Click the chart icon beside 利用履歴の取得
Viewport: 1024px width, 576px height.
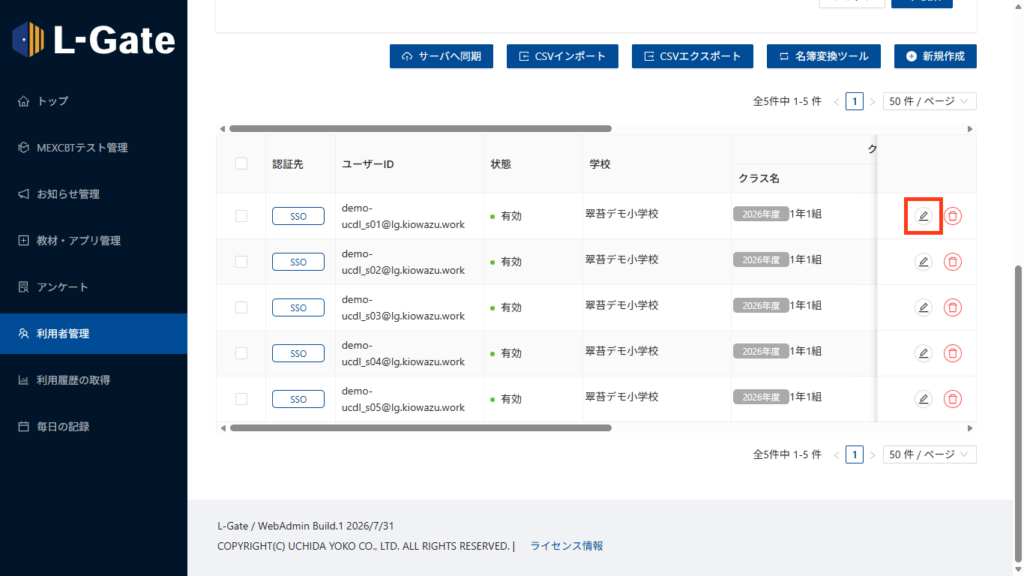(24, 380)
